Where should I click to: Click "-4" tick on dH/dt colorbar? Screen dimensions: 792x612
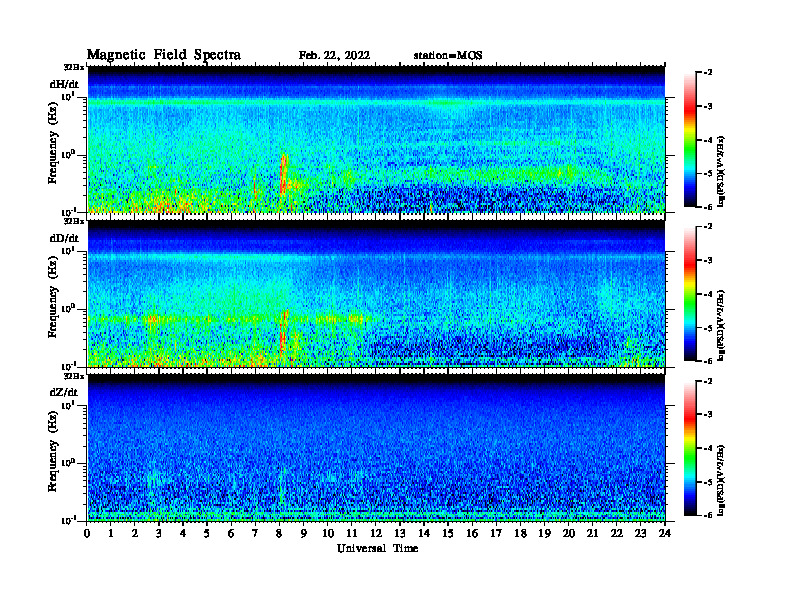[x=708, y=140]
